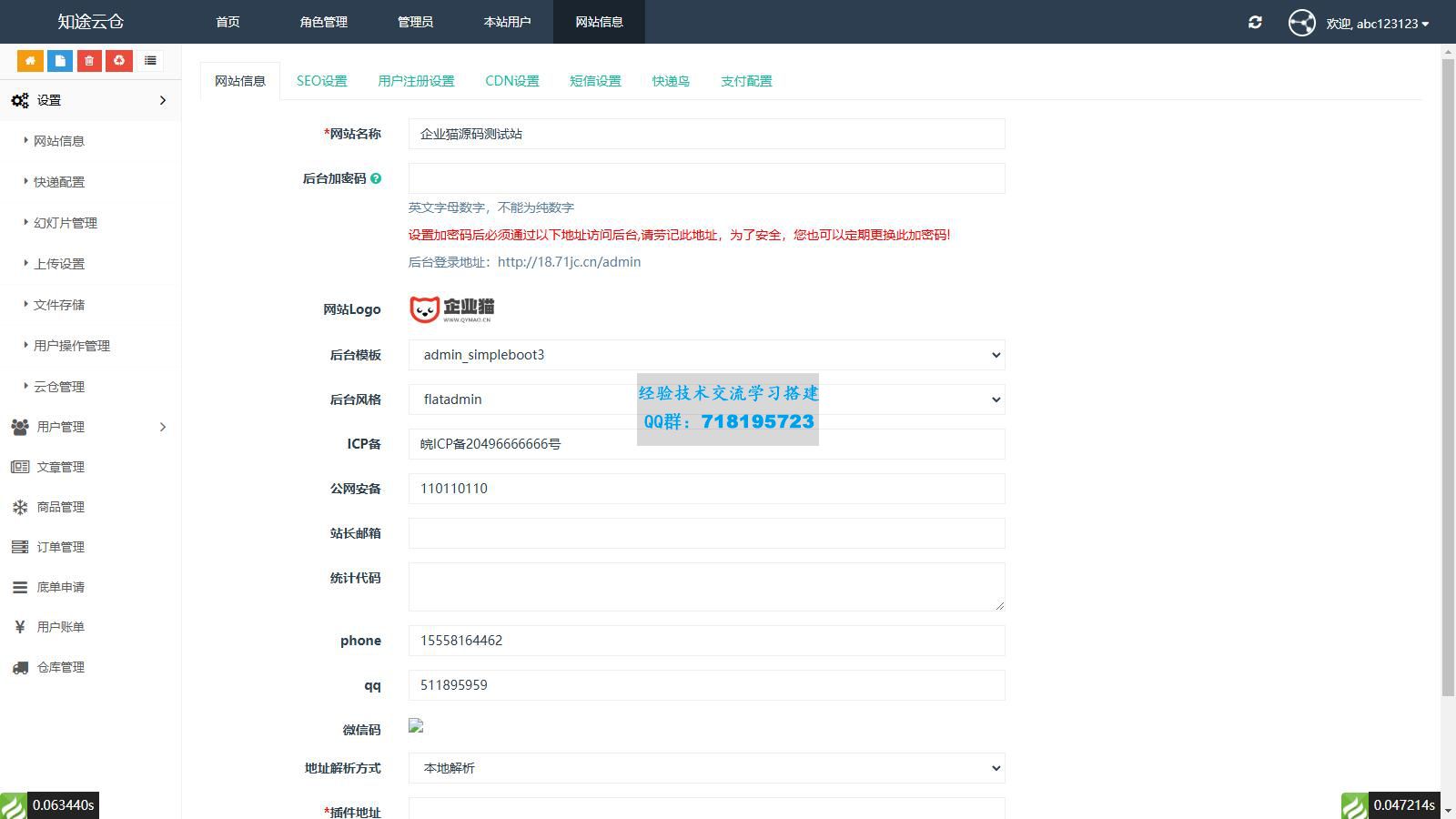Open the 后台风格 dropdown
The image size is (1456, 819).
[x=706, y=399]
